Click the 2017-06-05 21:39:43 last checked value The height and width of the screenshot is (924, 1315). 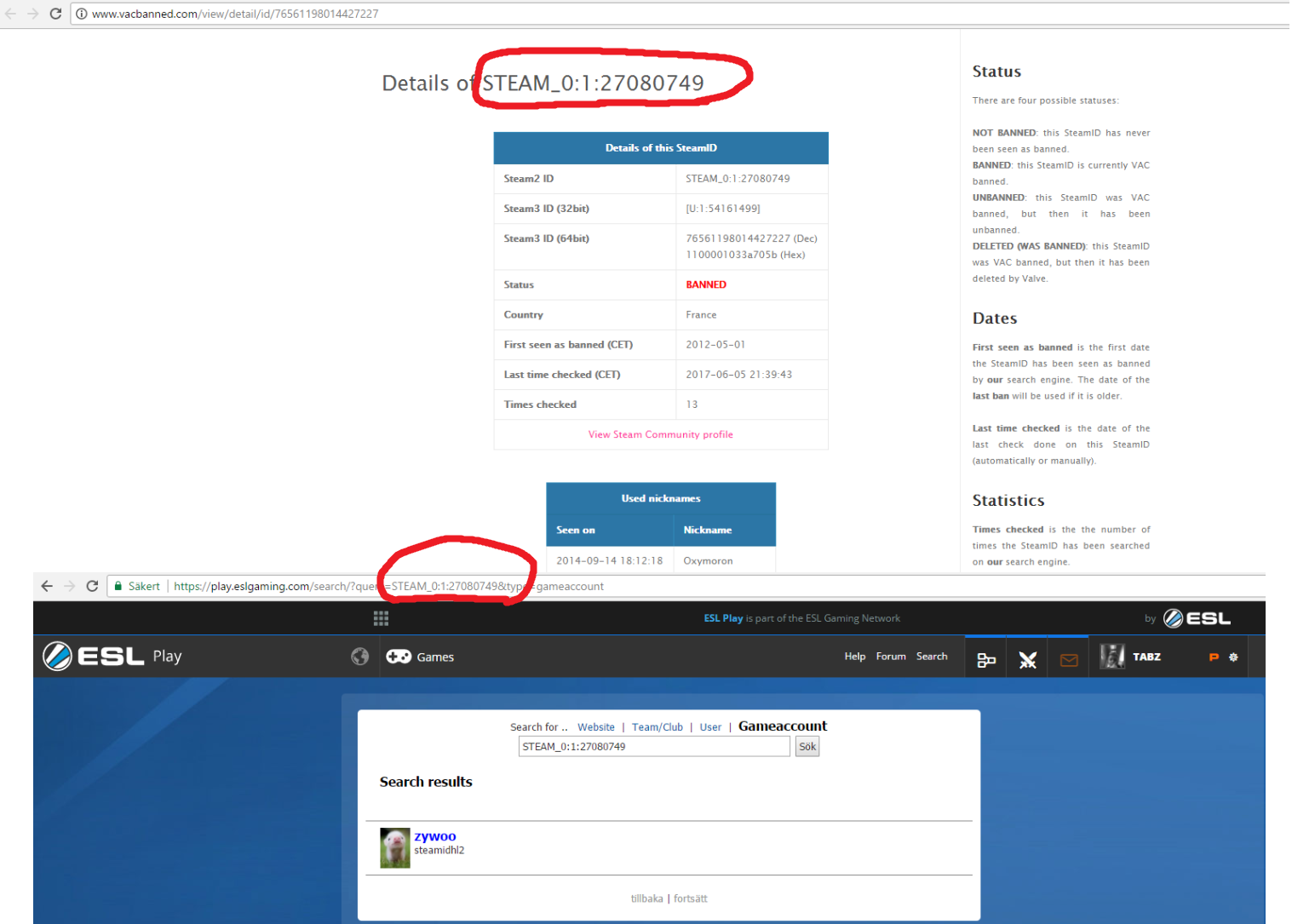(739, 375)
